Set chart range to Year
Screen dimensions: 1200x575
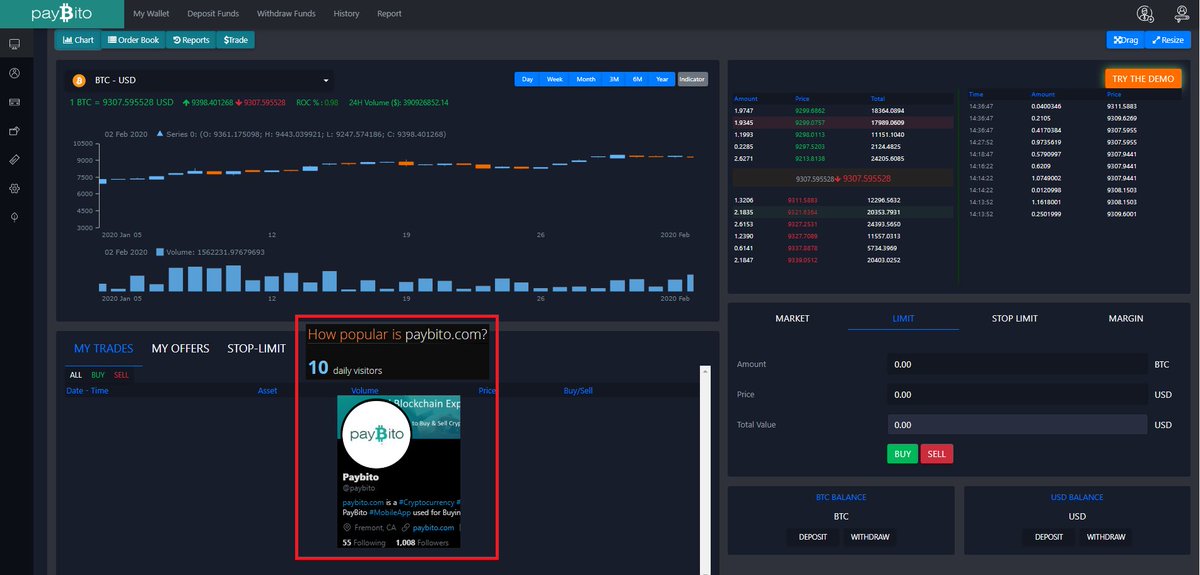tap(662, 79)
